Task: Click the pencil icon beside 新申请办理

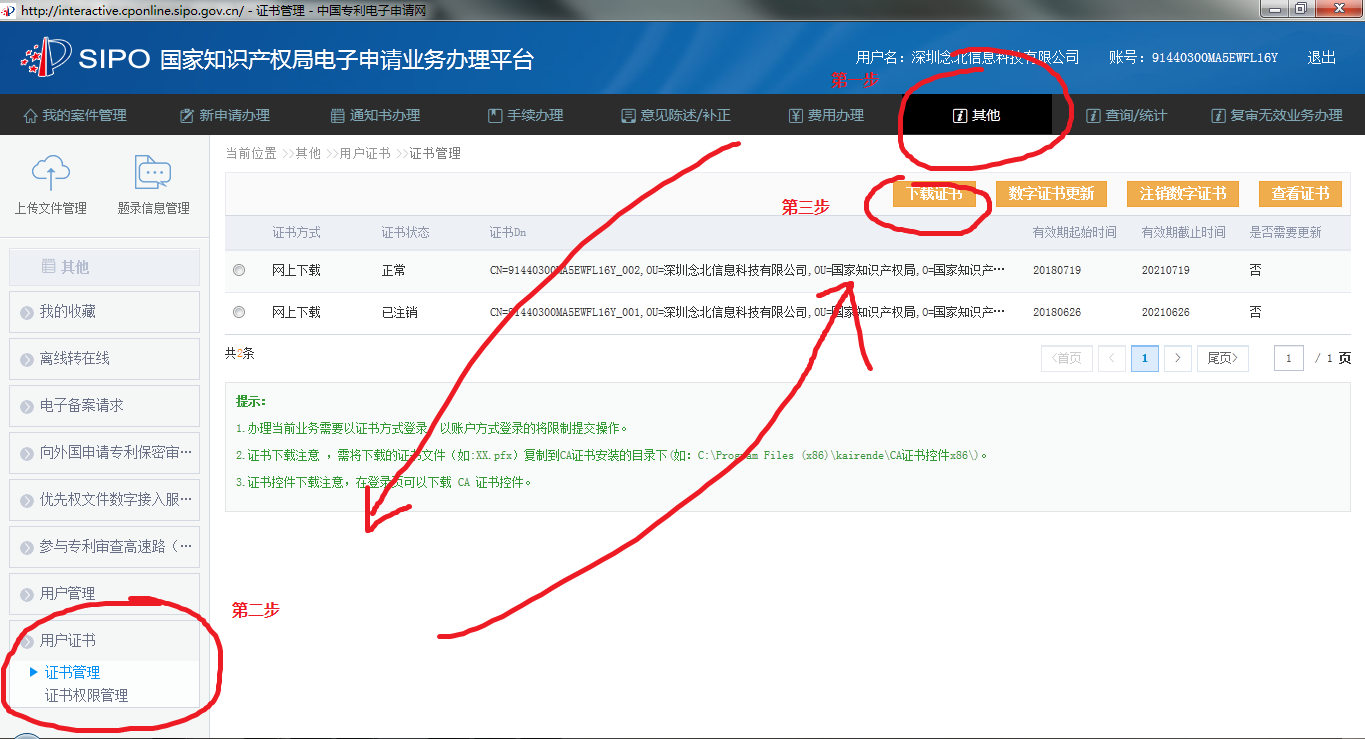Action: click(x=186, y=116)
